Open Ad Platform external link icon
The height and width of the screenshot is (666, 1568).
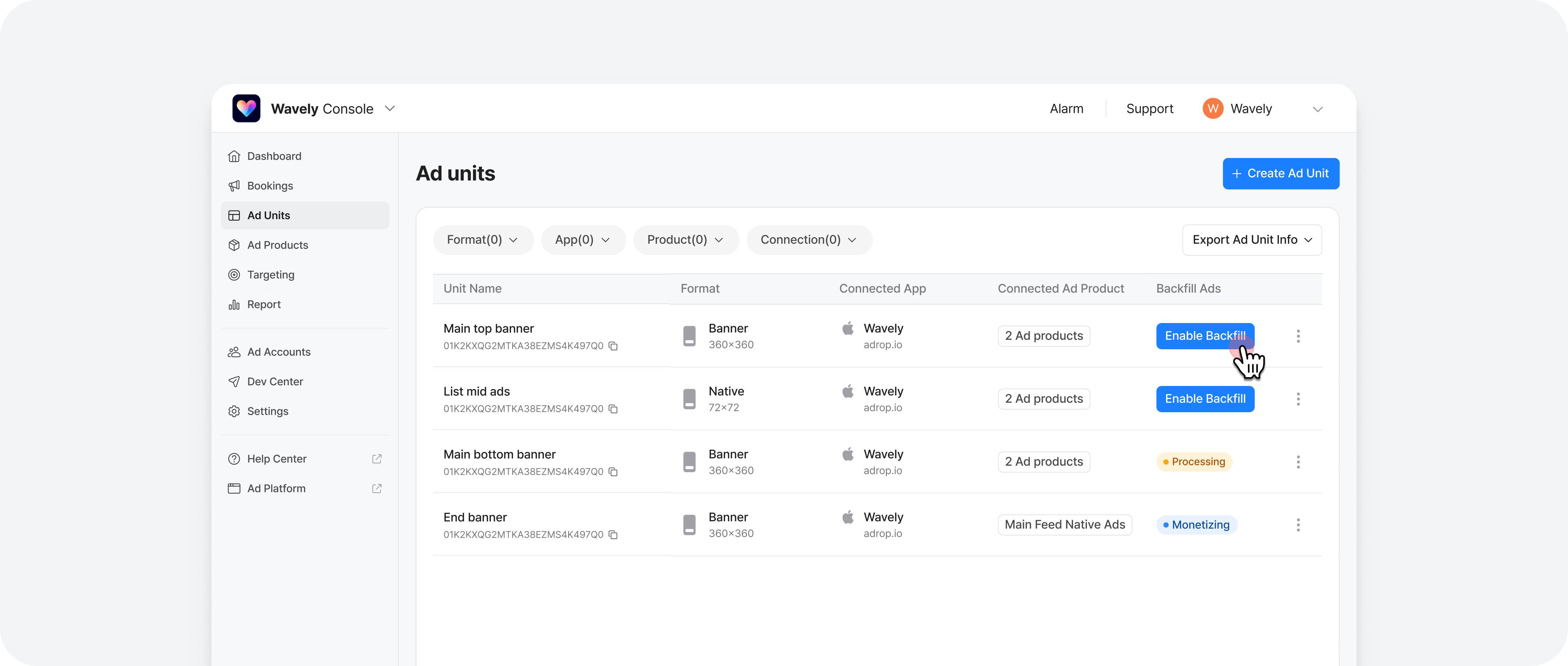pyautogui.click(x=377, y=488)
